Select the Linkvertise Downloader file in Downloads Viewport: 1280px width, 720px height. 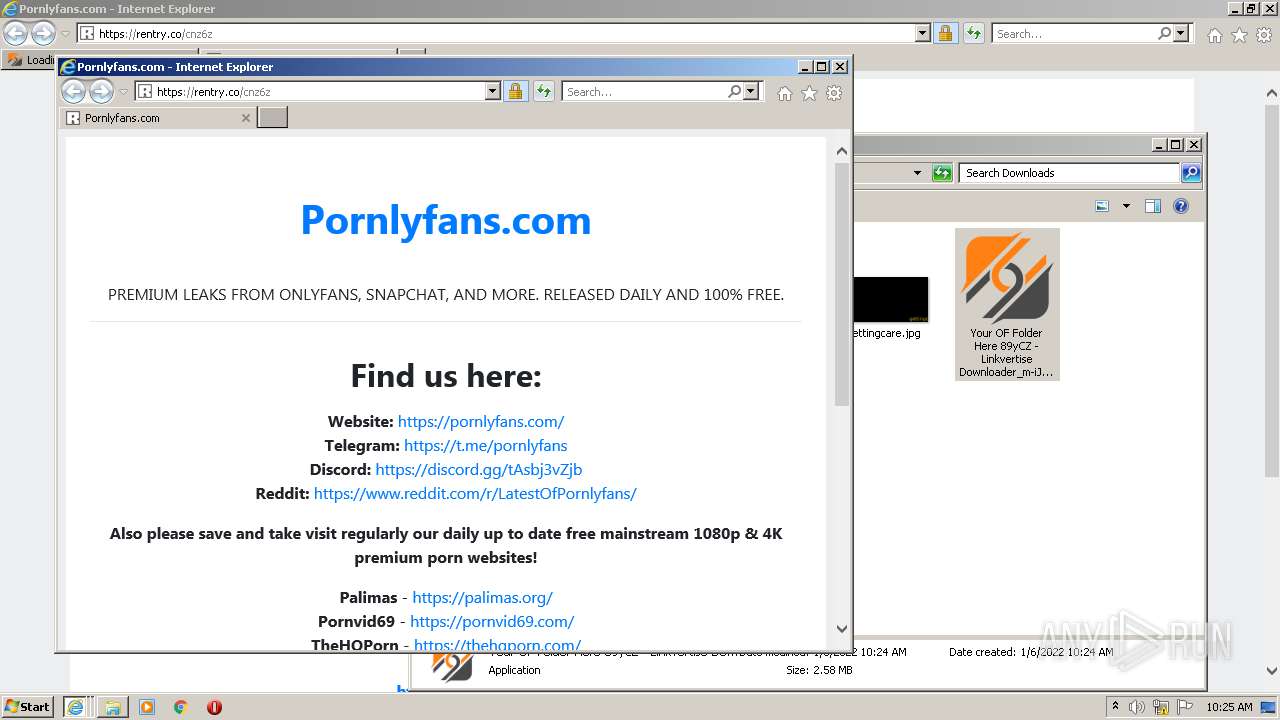pyautogui.click(x=1007, y=304)
